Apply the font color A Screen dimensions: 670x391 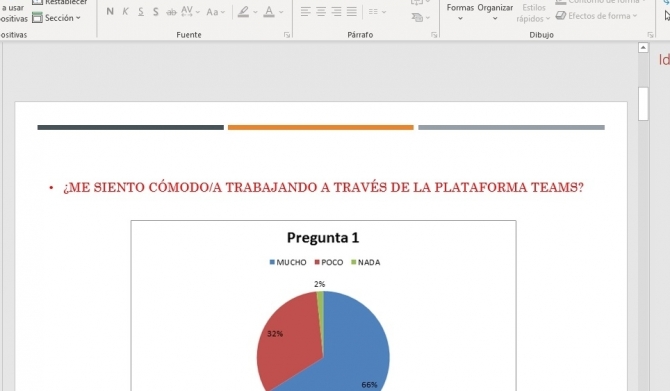[x=269, y=12]
